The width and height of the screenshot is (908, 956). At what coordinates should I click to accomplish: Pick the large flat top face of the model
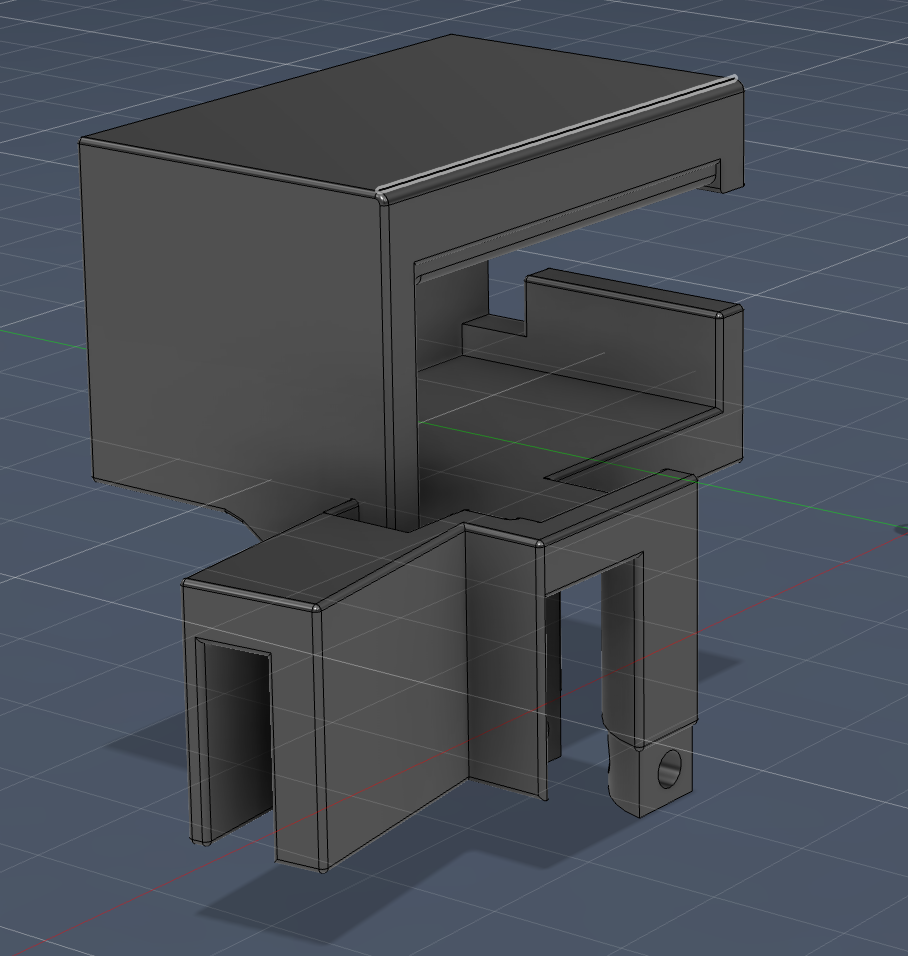click(x=409, y=113)
